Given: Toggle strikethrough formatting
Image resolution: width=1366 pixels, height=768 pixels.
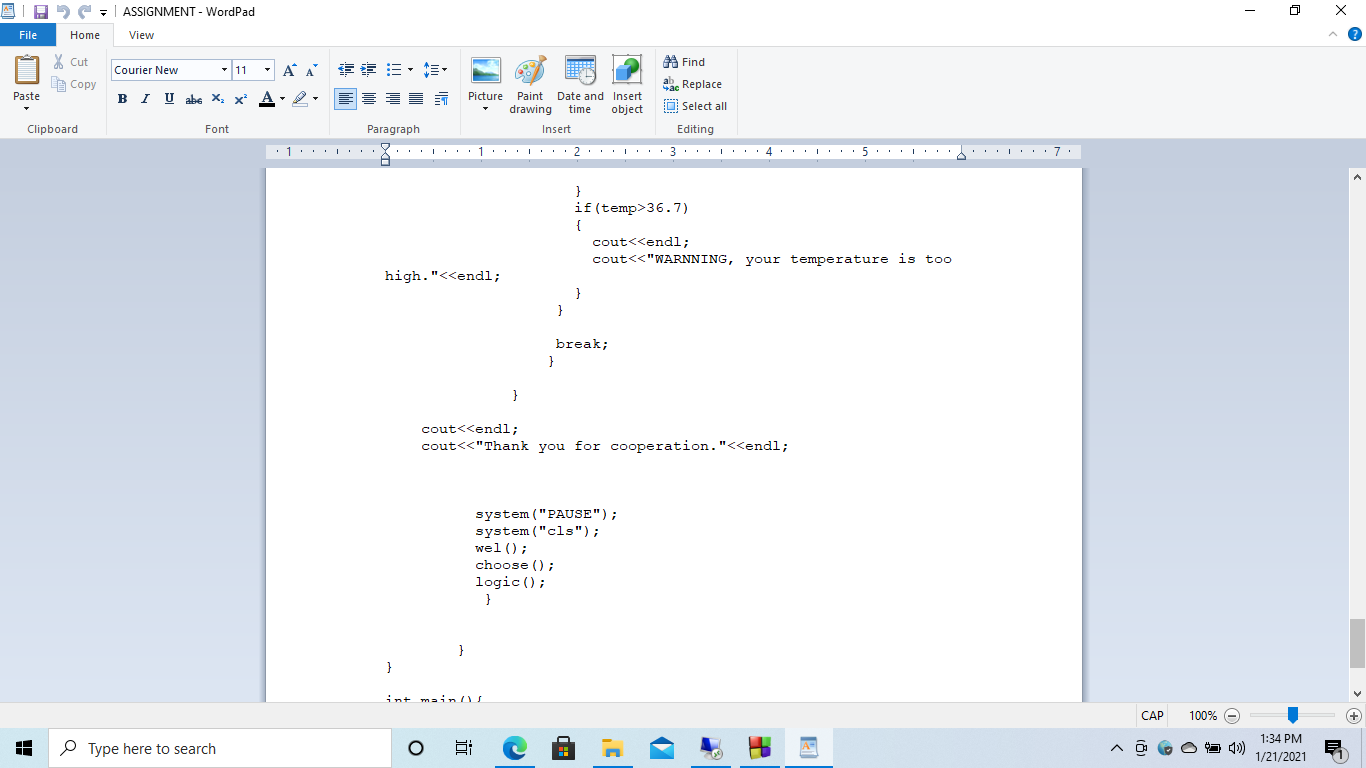Looking at the screenshot, I should coord(194,99).
